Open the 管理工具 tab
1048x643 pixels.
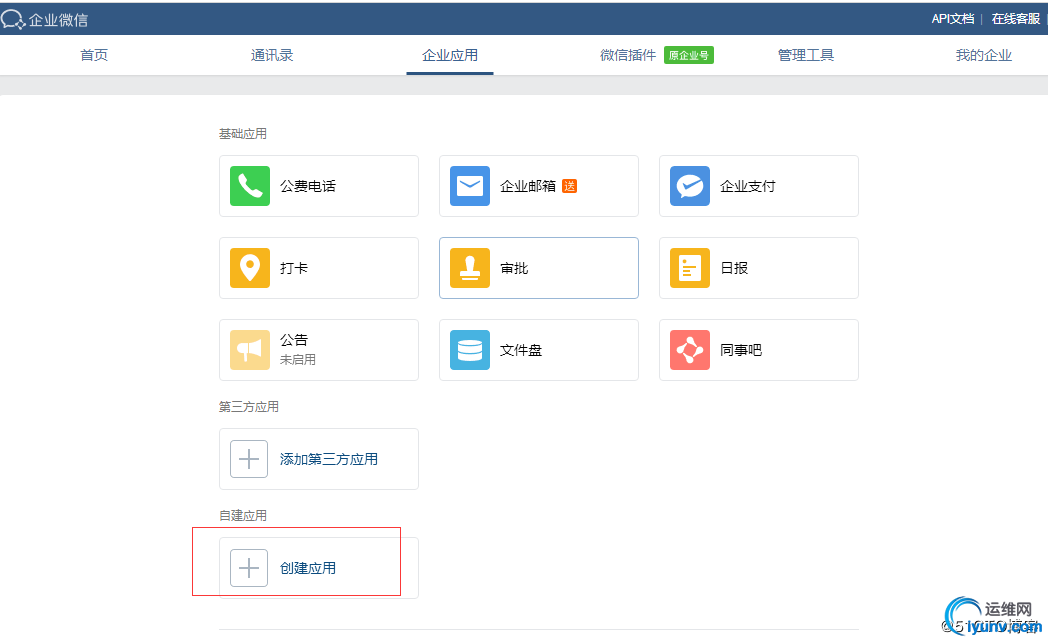point(806,55)
